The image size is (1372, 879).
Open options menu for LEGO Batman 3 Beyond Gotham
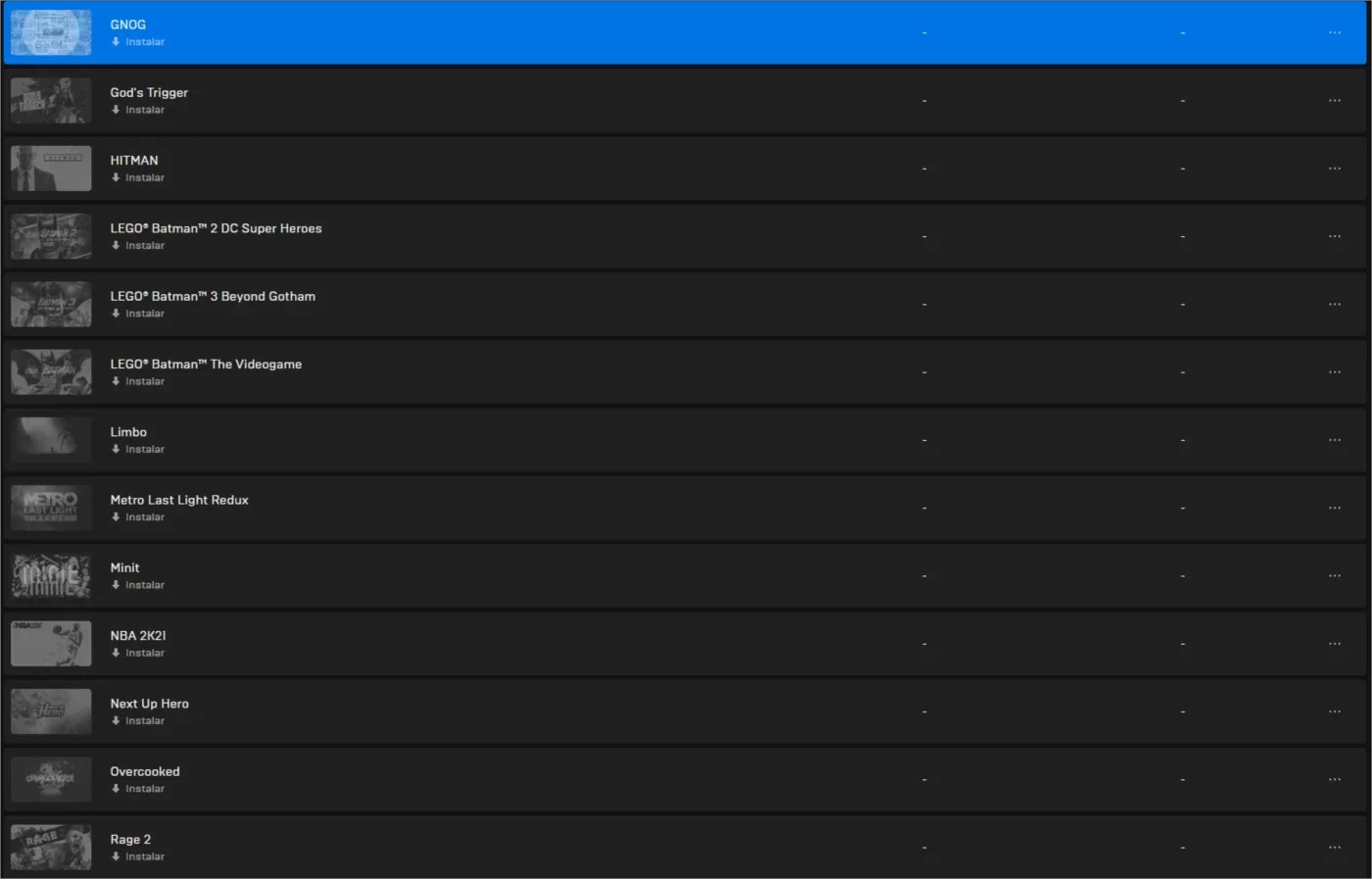[1334, 304]
